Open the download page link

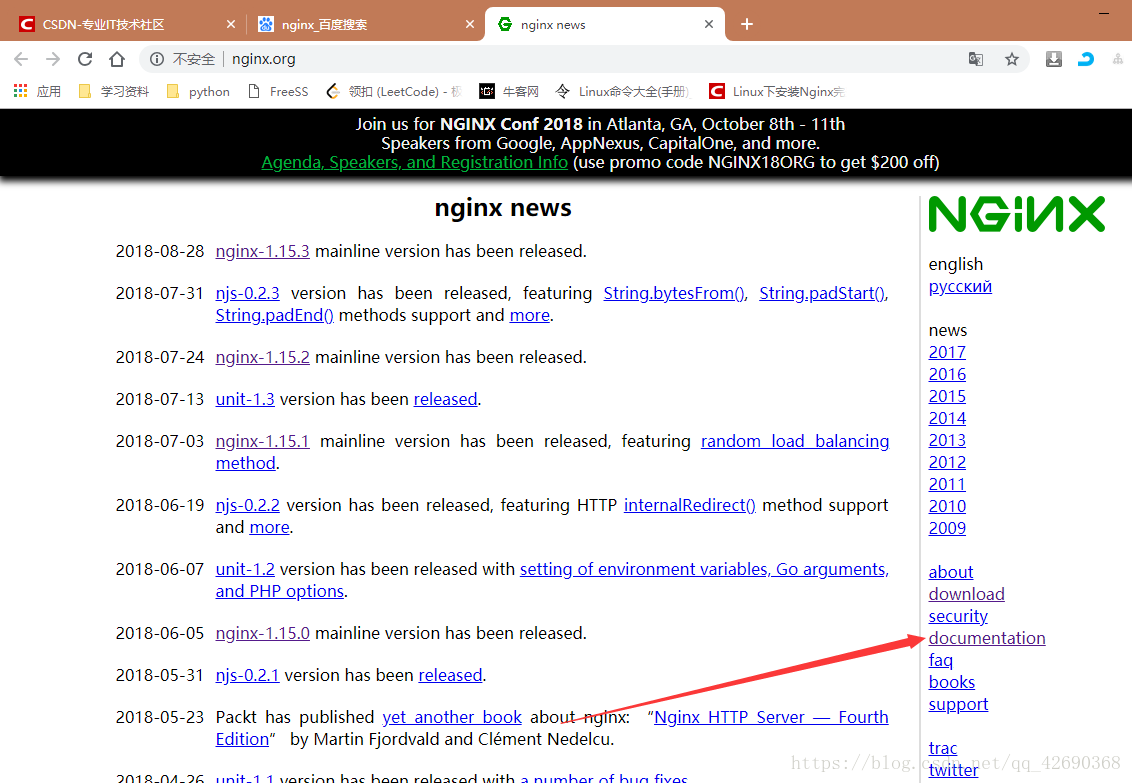967,594
